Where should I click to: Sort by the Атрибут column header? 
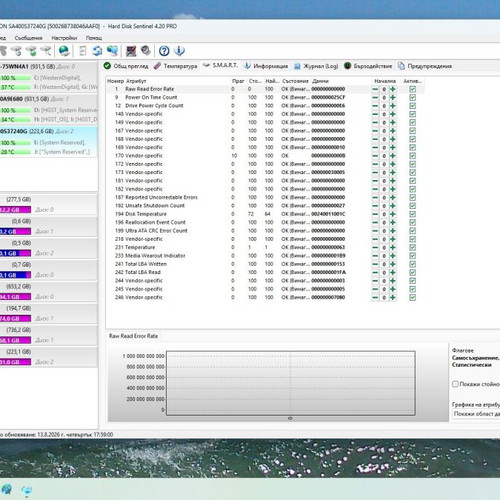(x=136, y=81)
